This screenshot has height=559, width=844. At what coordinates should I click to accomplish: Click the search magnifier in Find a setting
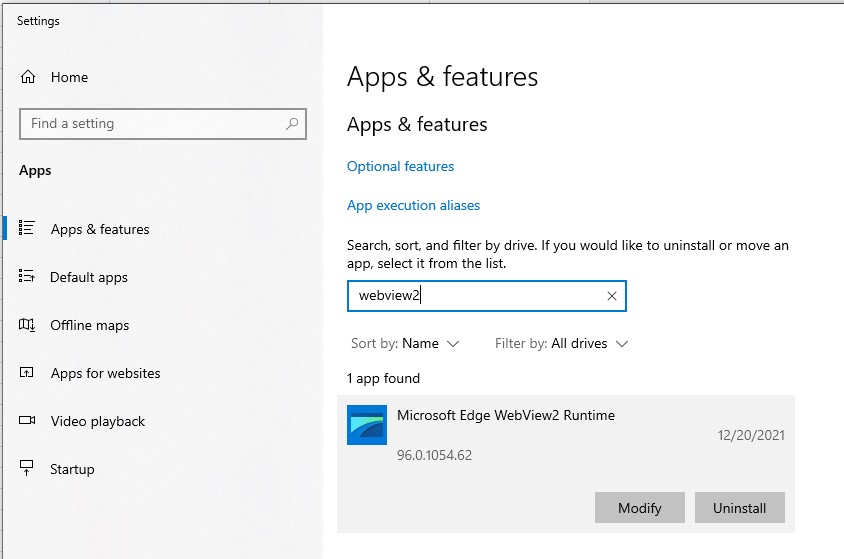[x=292, y=124]
